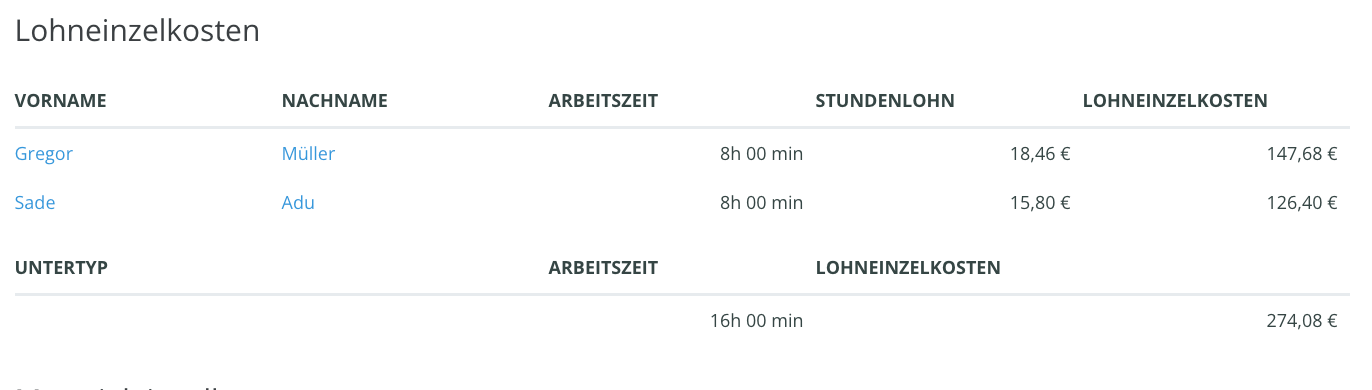Click the NACHNAME column header

coord(335,101)
